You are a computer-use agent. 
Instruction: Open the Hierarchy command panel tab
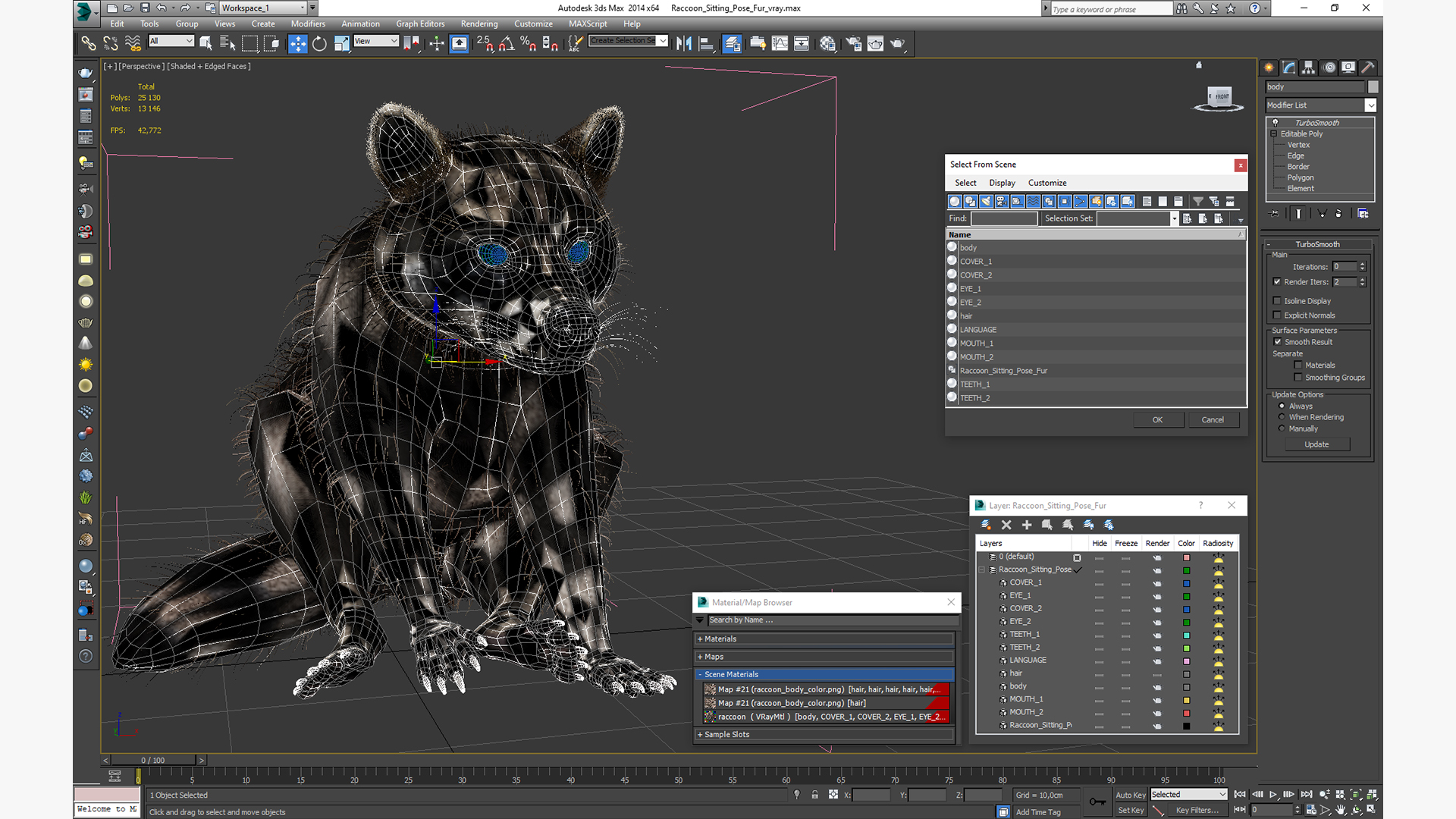[x=1309, y=67]
